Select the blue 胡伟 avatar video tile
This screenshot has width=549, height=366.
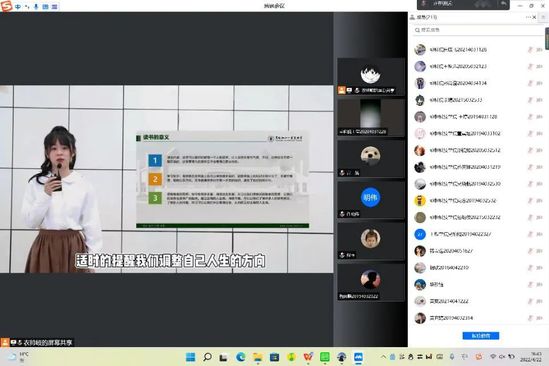tap(371, 200)
